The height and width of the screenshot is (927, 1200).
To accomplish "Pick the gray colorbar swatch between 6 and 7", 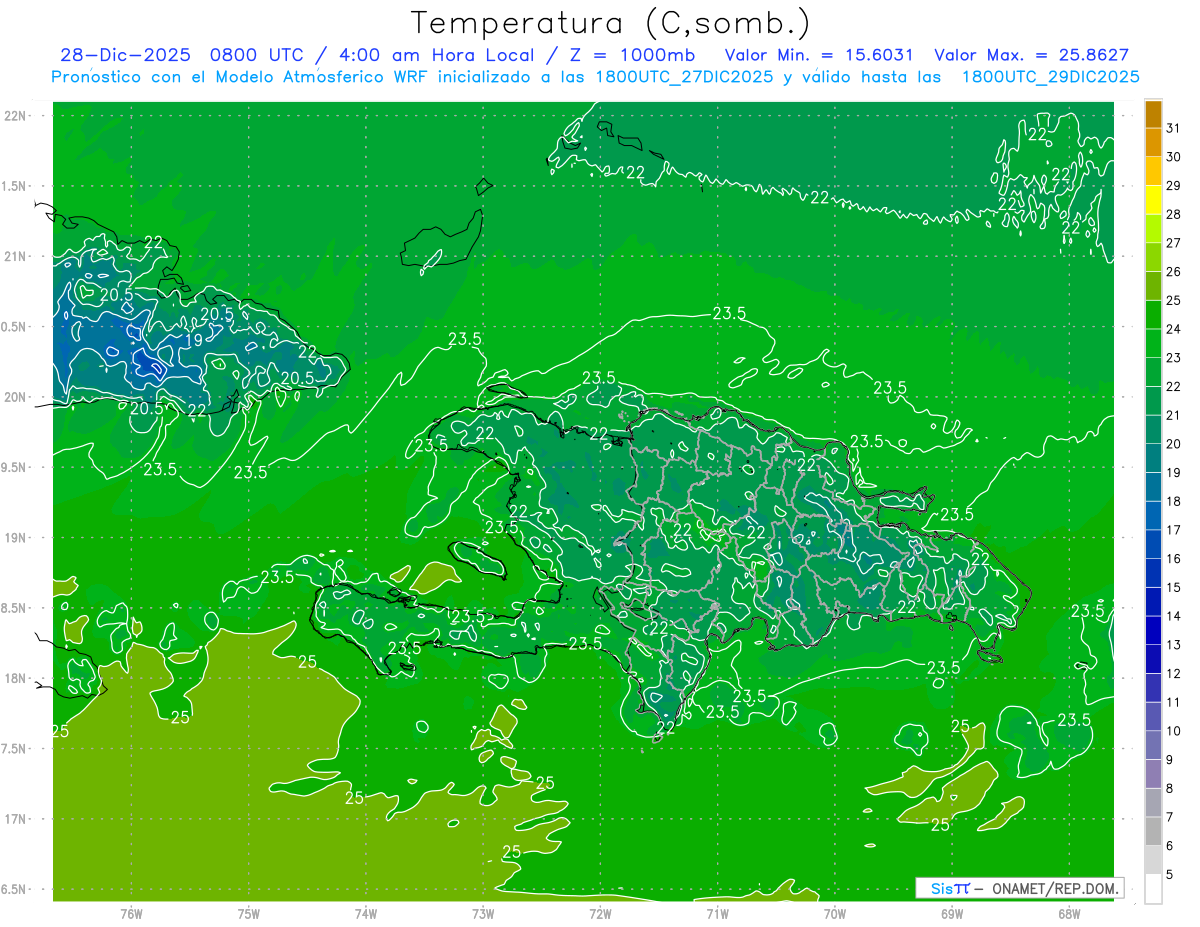I will 1153,832.
